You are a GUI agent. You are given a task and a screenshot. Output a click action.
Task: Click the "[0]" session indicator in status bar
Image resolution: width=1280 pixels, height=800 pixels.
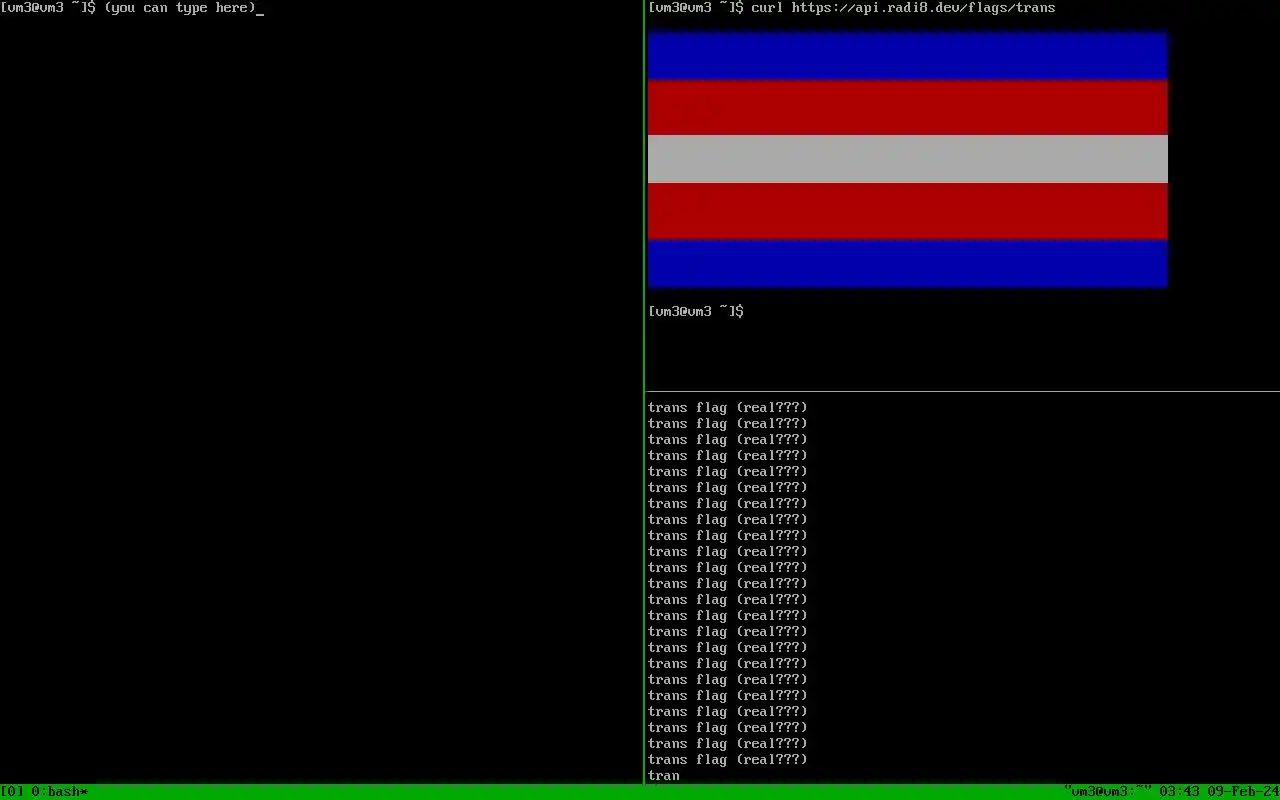12,792
